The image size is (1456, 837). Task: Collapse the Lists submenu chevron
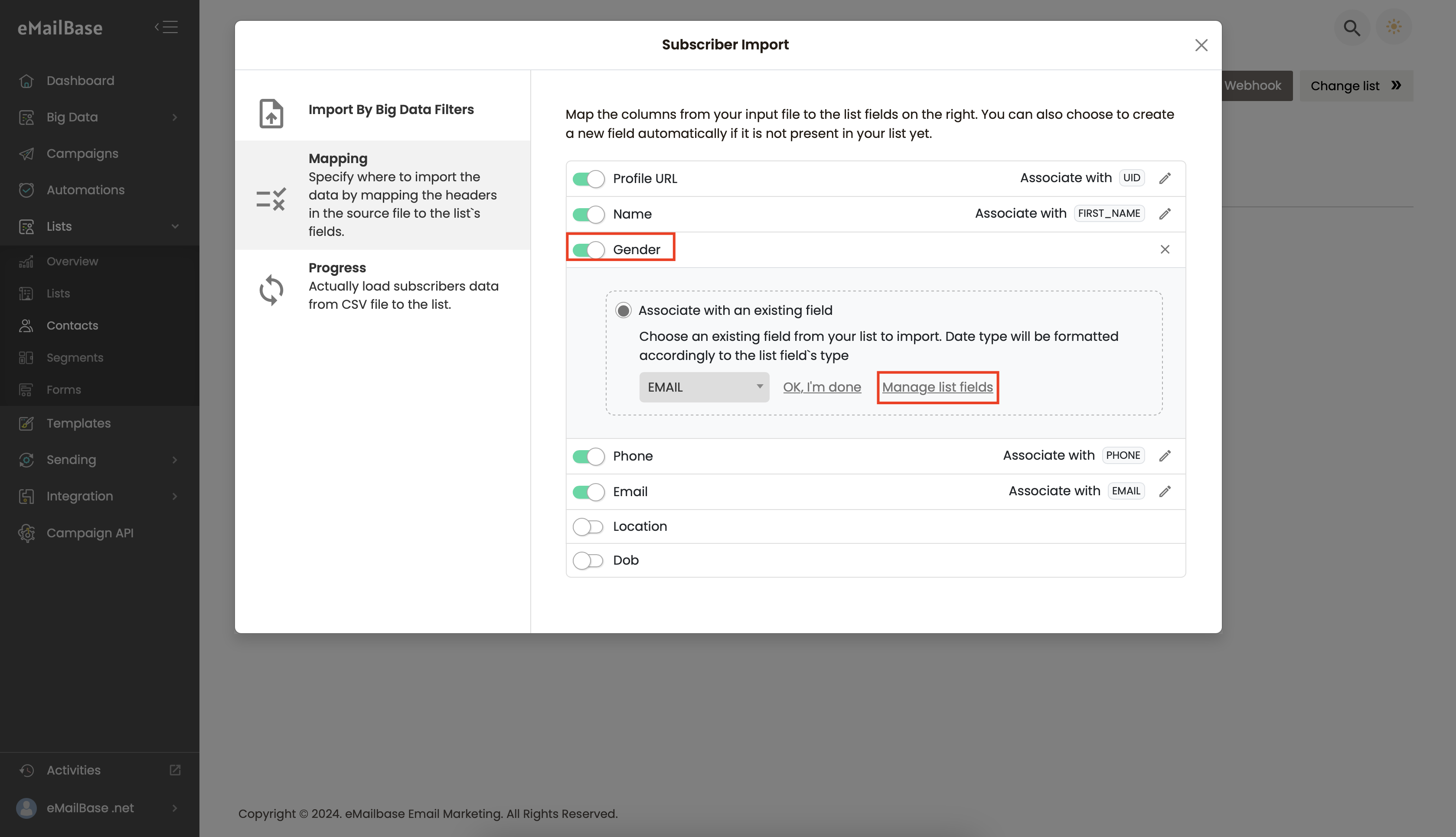pos(175,226)
